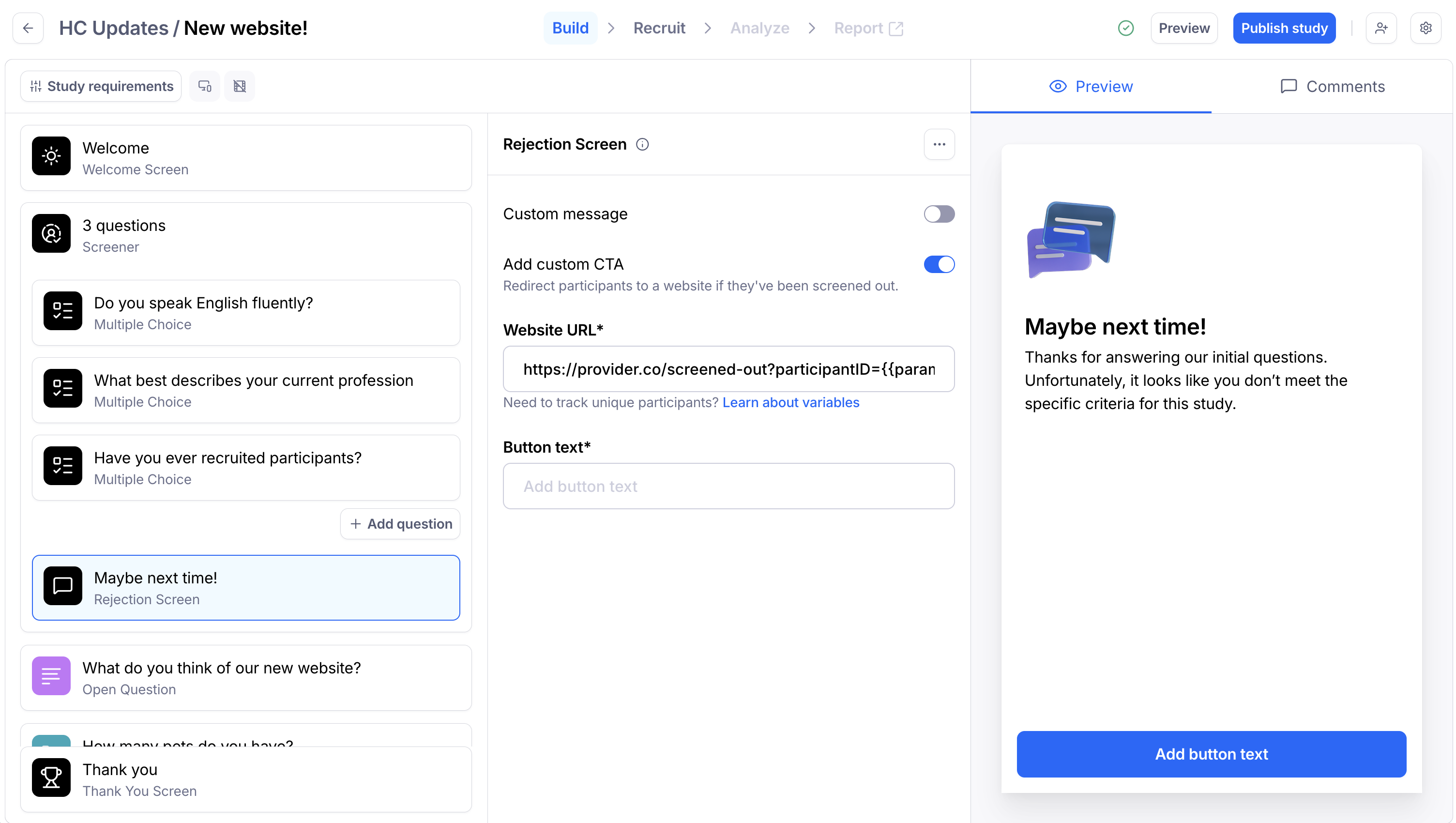The image size is (1456, 823).
Task: Switch to the Comments tab
Action: (x=1332, y=87)
